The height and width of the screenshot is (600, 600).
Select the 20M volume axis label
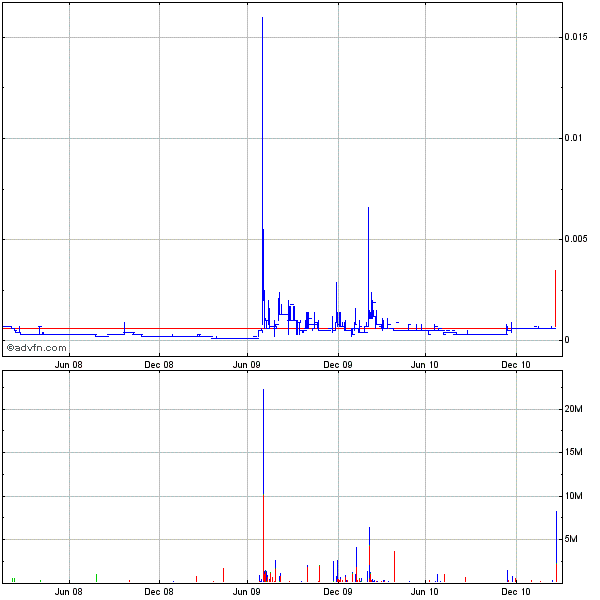[x=573, y=409]
